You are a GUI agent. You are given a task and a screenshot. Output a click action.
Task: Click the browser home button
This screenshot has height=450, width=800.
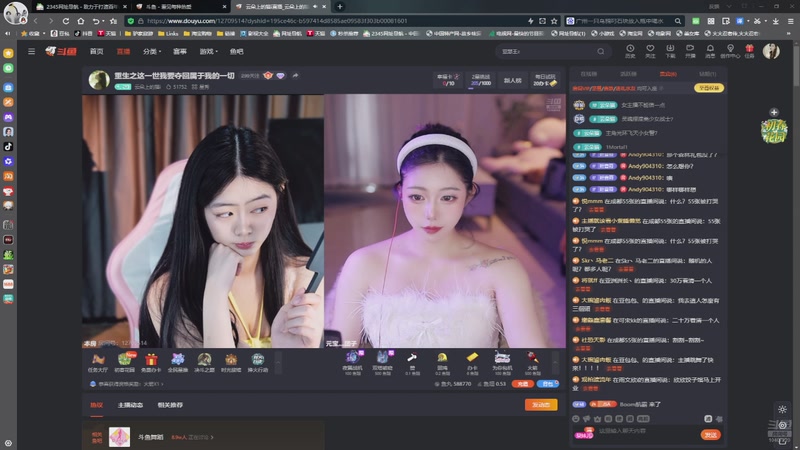point(81,21)
